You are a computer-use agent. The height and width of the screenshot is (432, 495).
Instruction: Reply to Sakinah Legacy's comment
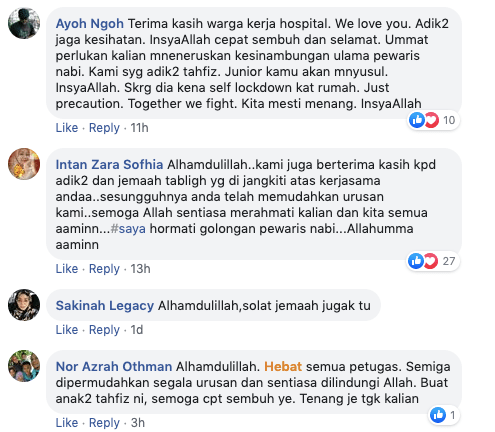(104, 330)
